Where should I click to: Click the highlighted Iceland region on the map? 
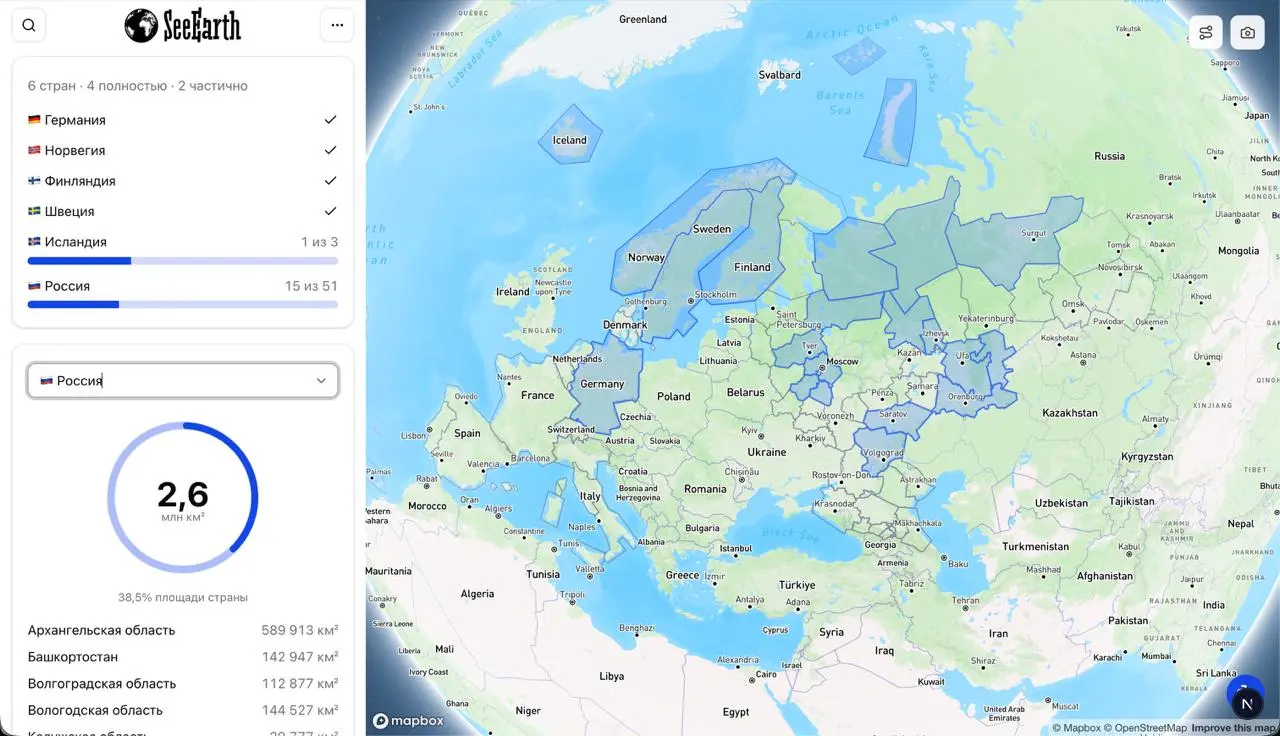pyautogui.click(x=570, y=135)
